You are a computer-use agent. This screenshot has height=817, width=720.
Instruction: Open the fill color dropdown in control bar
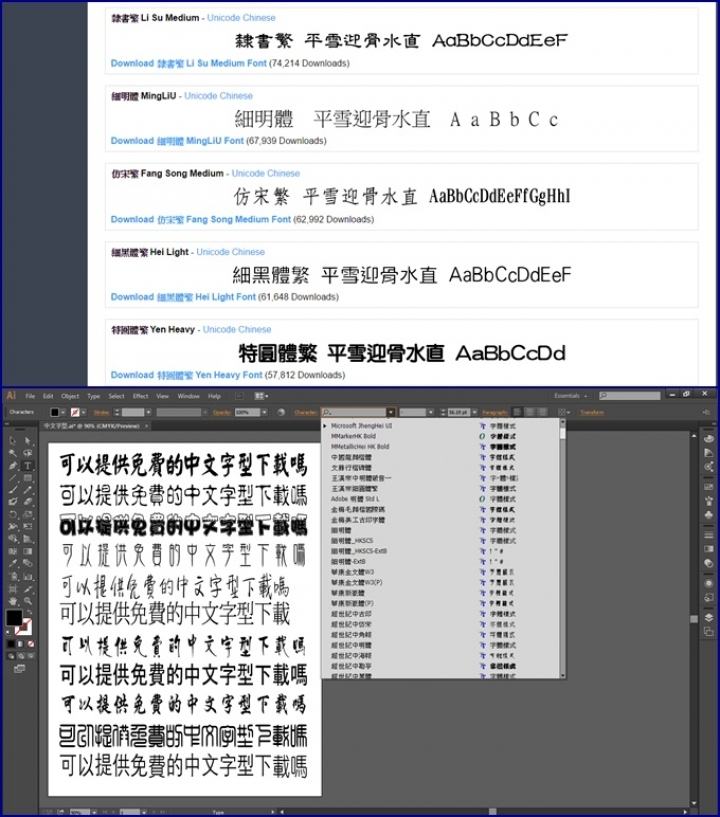pos(63,412)
